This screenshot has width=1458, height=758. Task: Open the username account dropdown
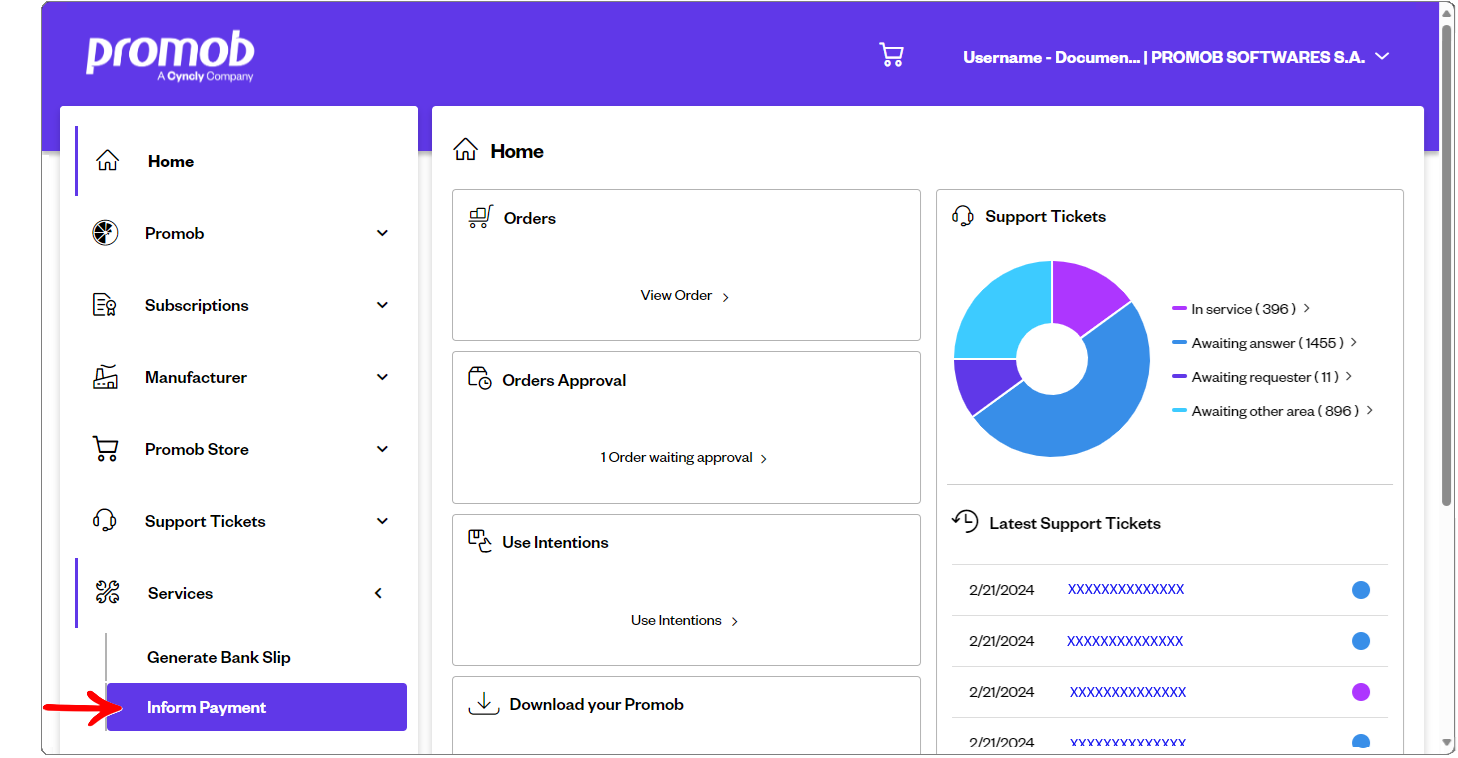point(1176,57)
